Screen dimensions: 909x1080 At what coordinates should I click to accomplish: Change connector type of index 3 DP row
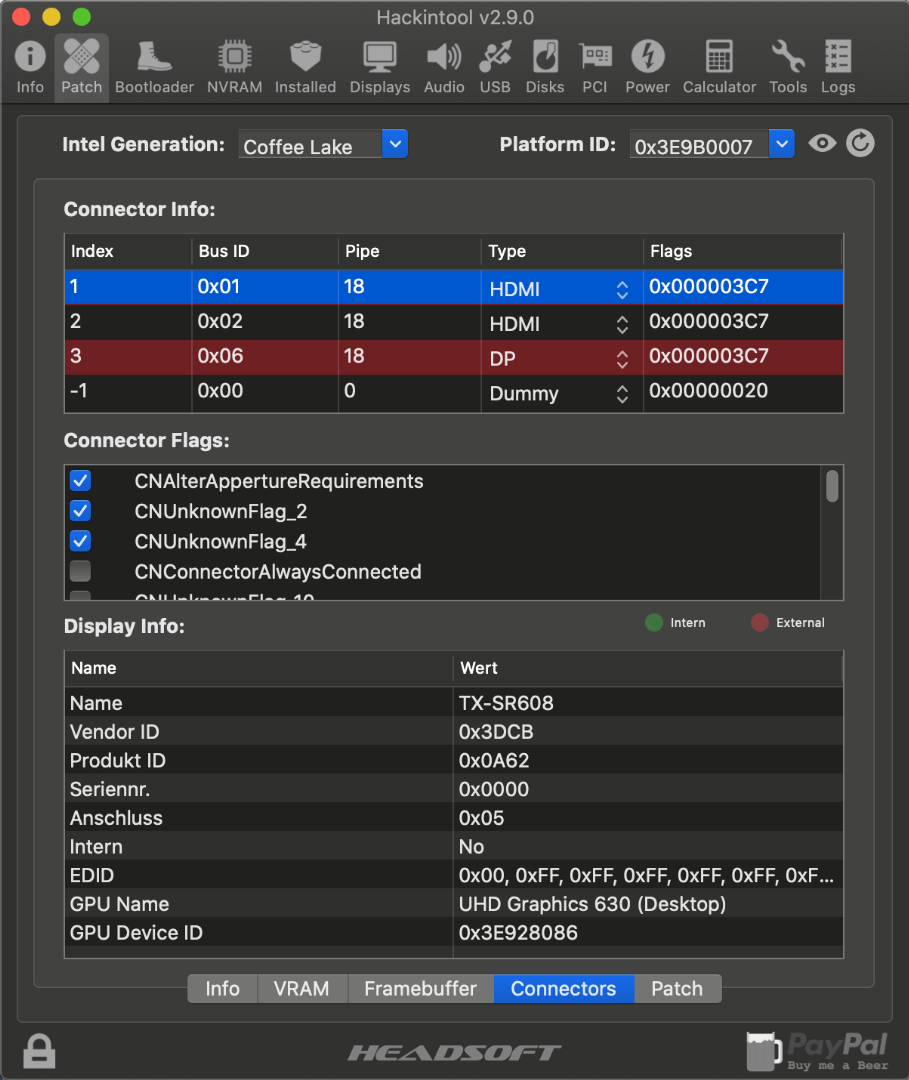(622, 358)
